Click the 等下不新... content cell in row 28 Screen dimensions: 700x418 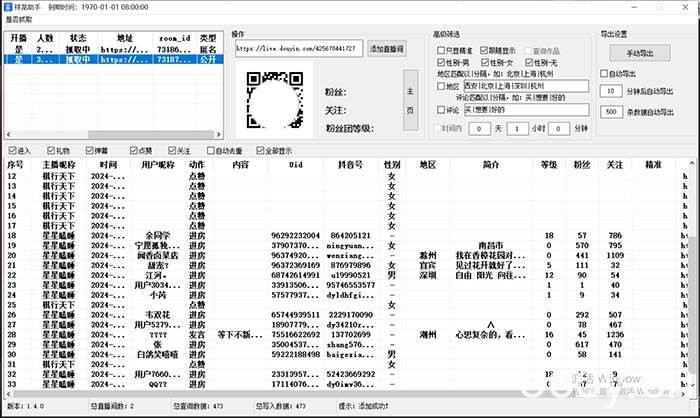(240, 334)
